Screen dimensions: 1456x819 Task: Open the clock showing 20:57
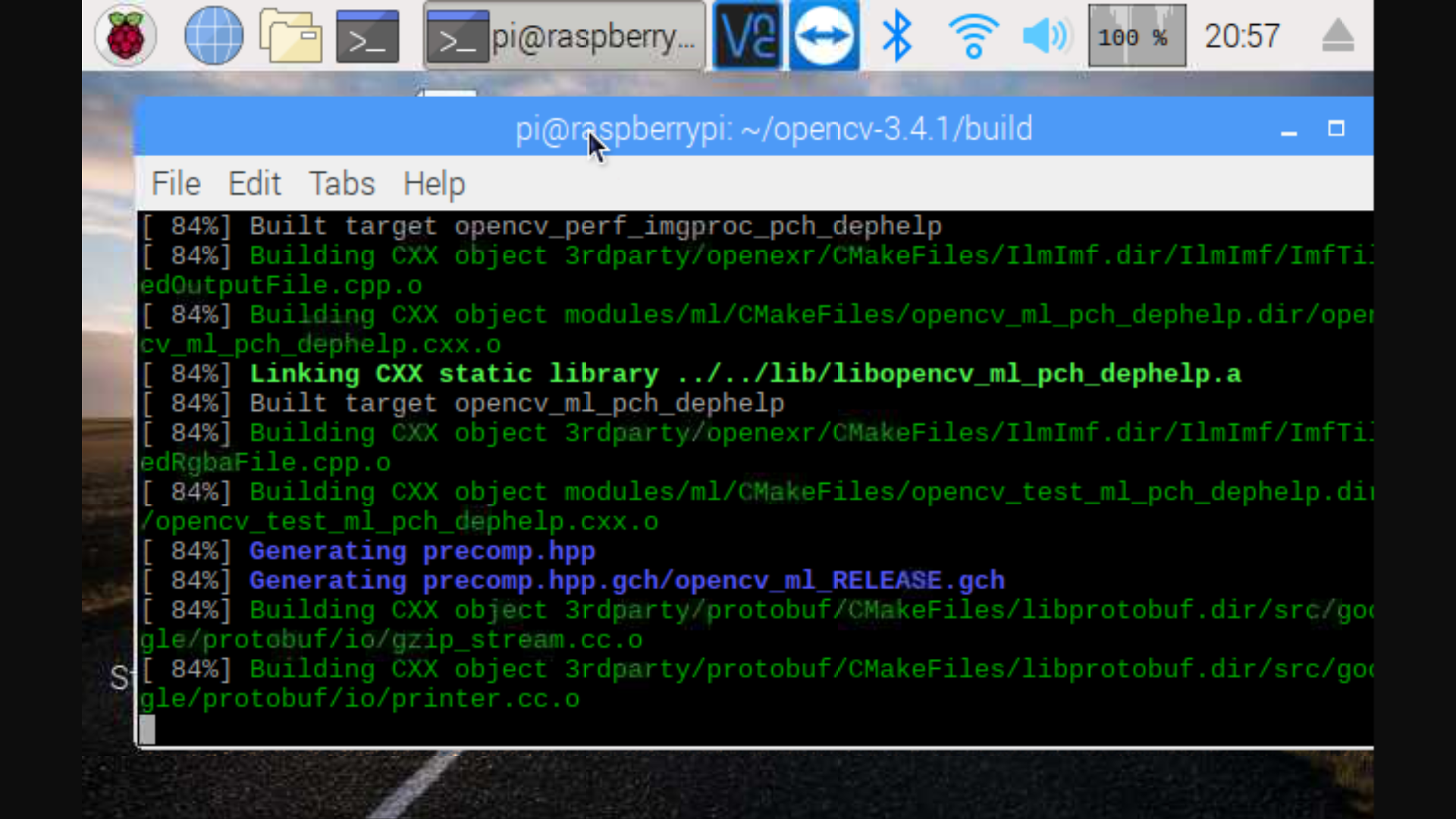pos(1242,36)
